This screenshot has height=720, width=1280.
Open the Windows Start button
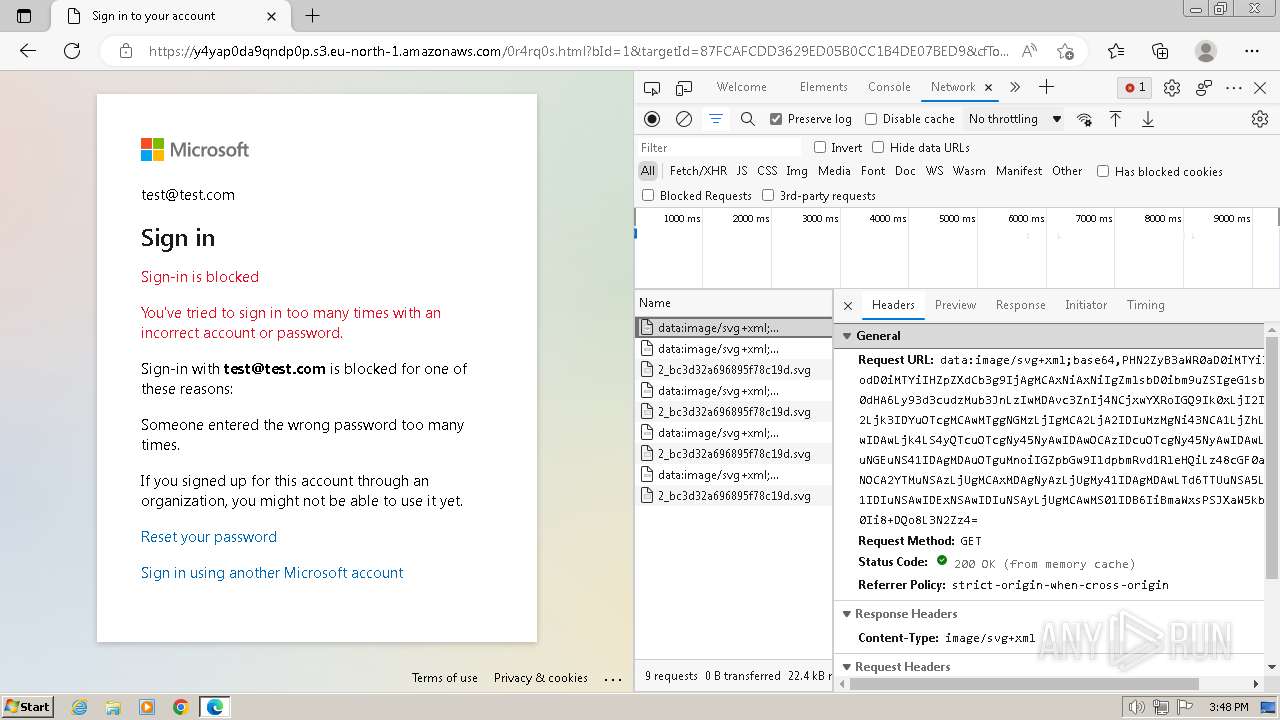(x=28, y=707)
